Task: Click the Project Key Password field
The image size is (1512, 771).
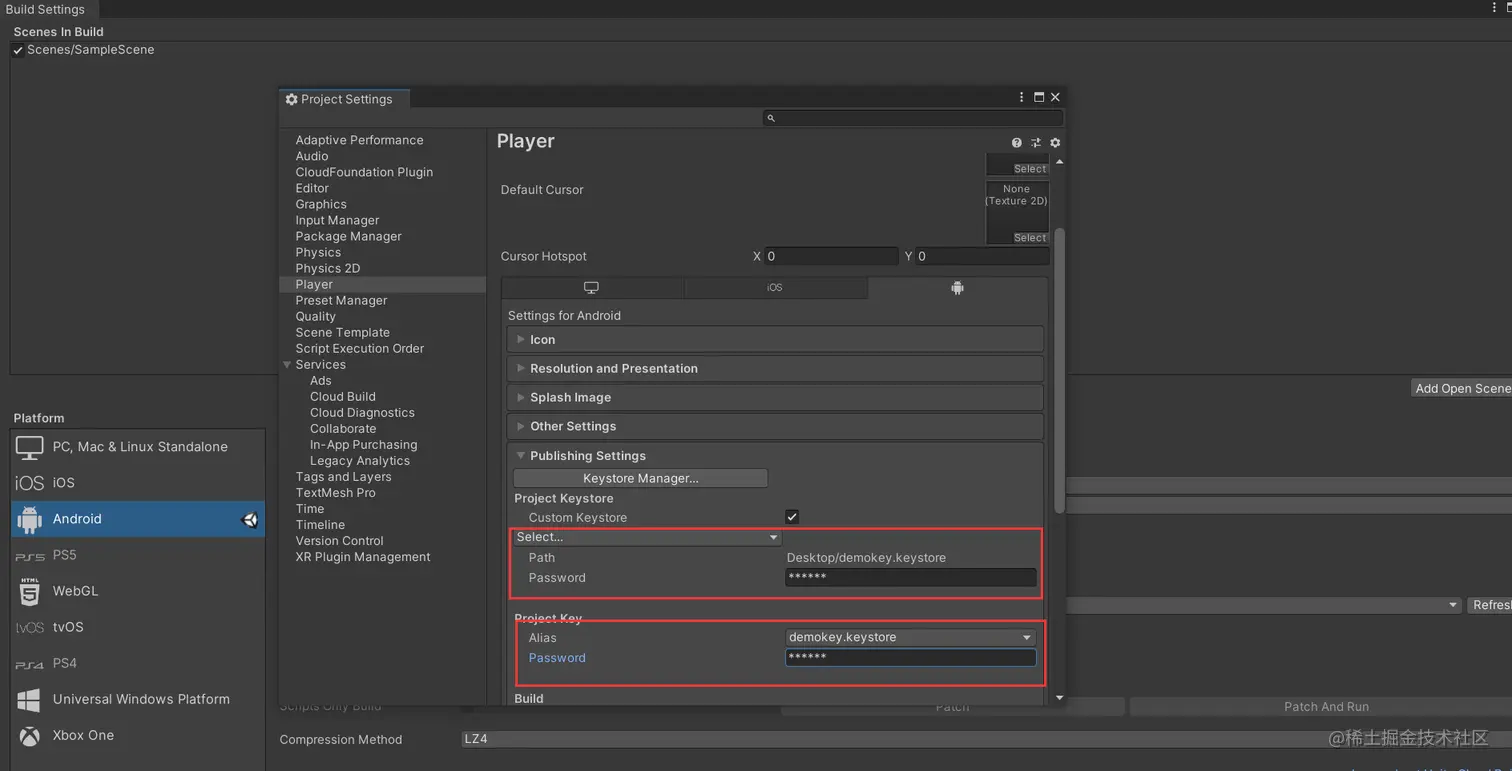Action: tap(910, 657)
